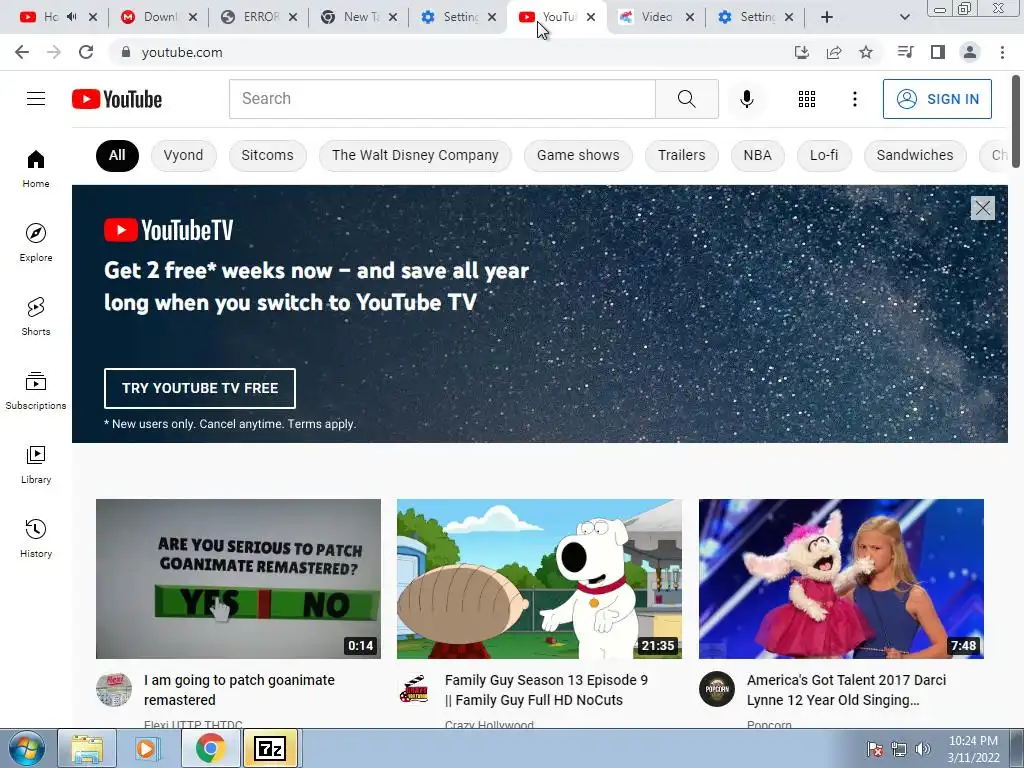
Task: Click the taskbar clock 10:24 PM
Action: point(973,741)
